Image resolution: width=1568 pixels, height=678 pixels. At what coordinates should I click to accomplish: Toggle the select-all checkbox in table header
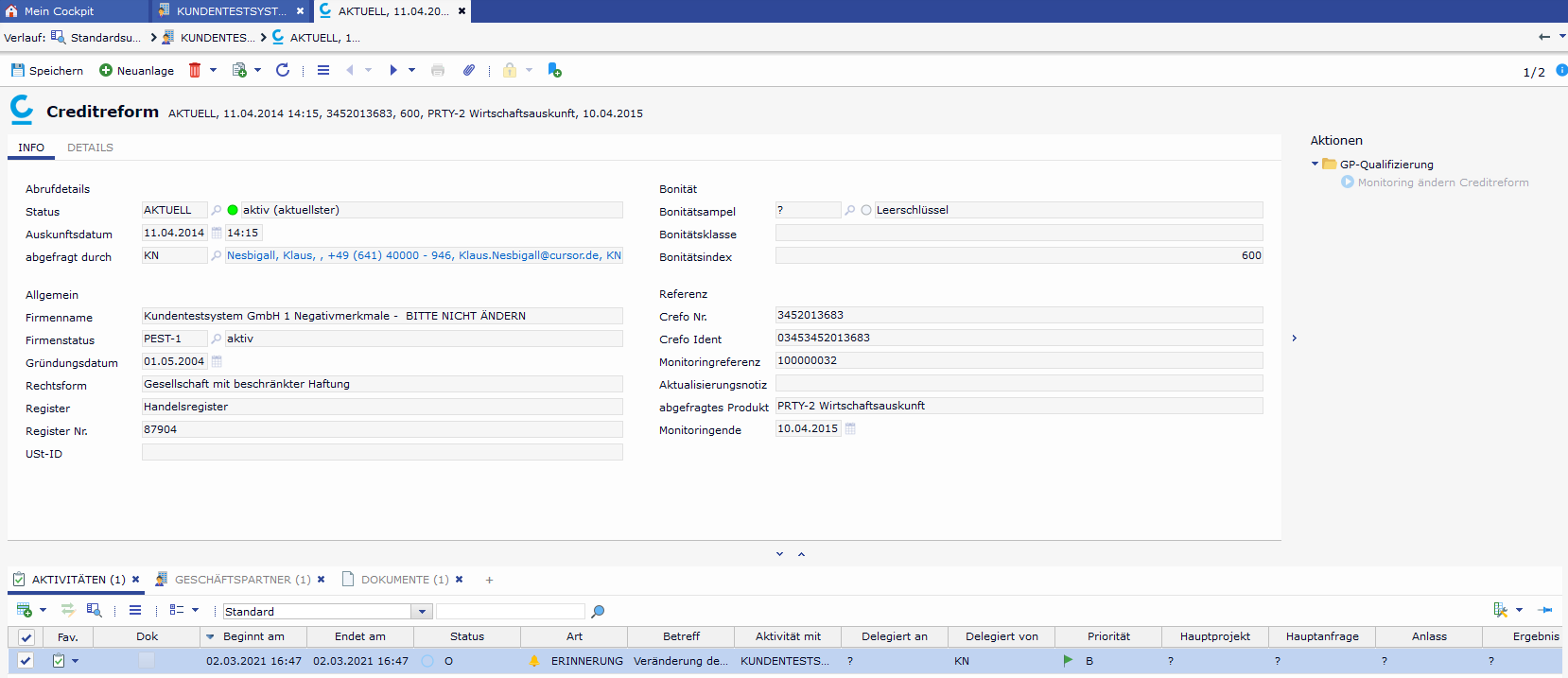click(26, 637)
